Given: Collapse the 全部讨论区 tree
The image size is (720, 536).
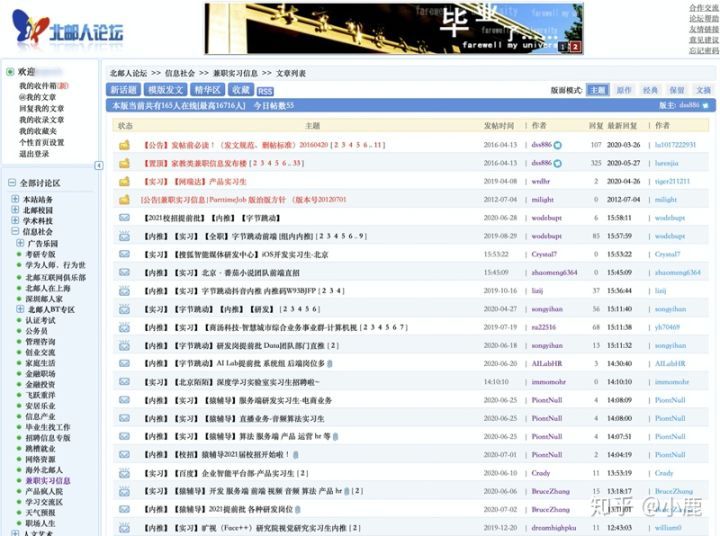Looking at the screenshot, I should (x=12, y=183).
